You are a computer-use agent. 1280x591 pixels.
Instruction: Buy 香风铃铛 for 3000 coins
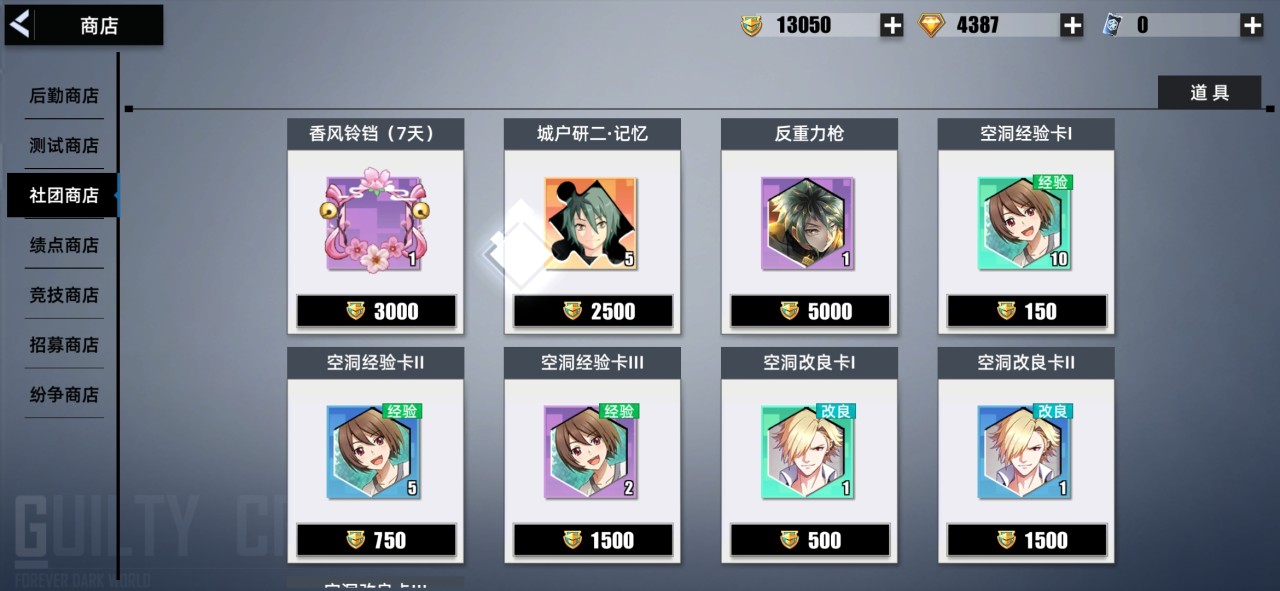click(376, 311)
